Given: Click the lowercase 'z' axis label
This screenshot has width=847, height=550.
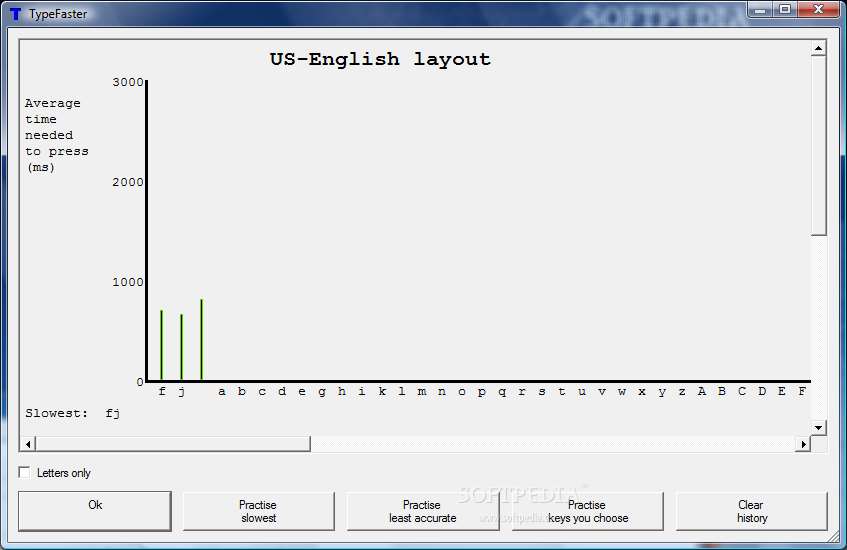Looking at the screenshot, I should click(x=682, y=392).
